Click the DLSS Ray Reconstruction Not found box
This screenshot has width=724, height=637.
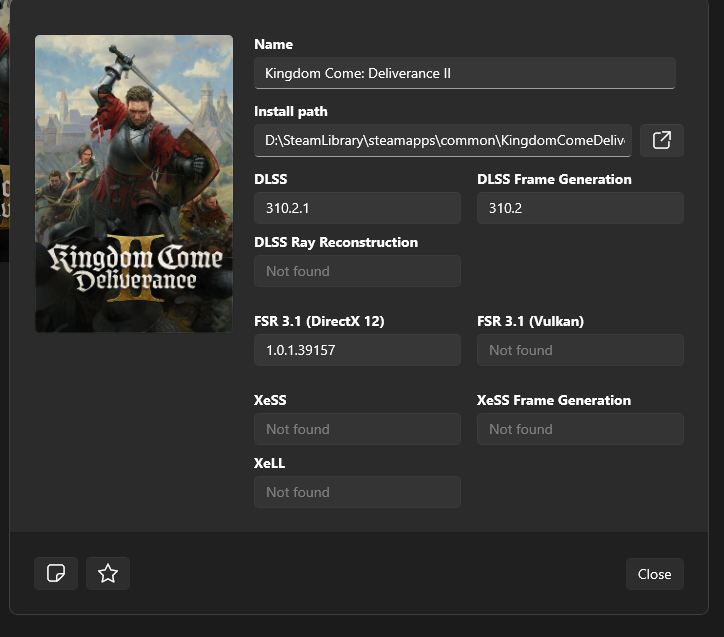[357, 271]
